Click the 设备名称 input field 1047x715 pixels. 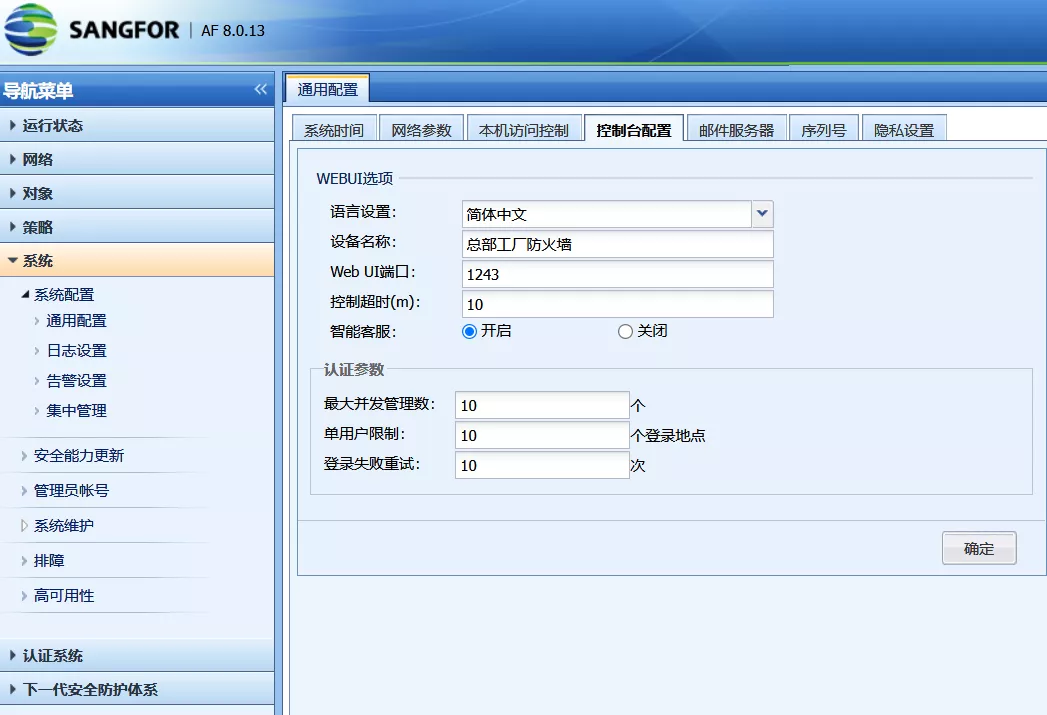coord(618,244)
